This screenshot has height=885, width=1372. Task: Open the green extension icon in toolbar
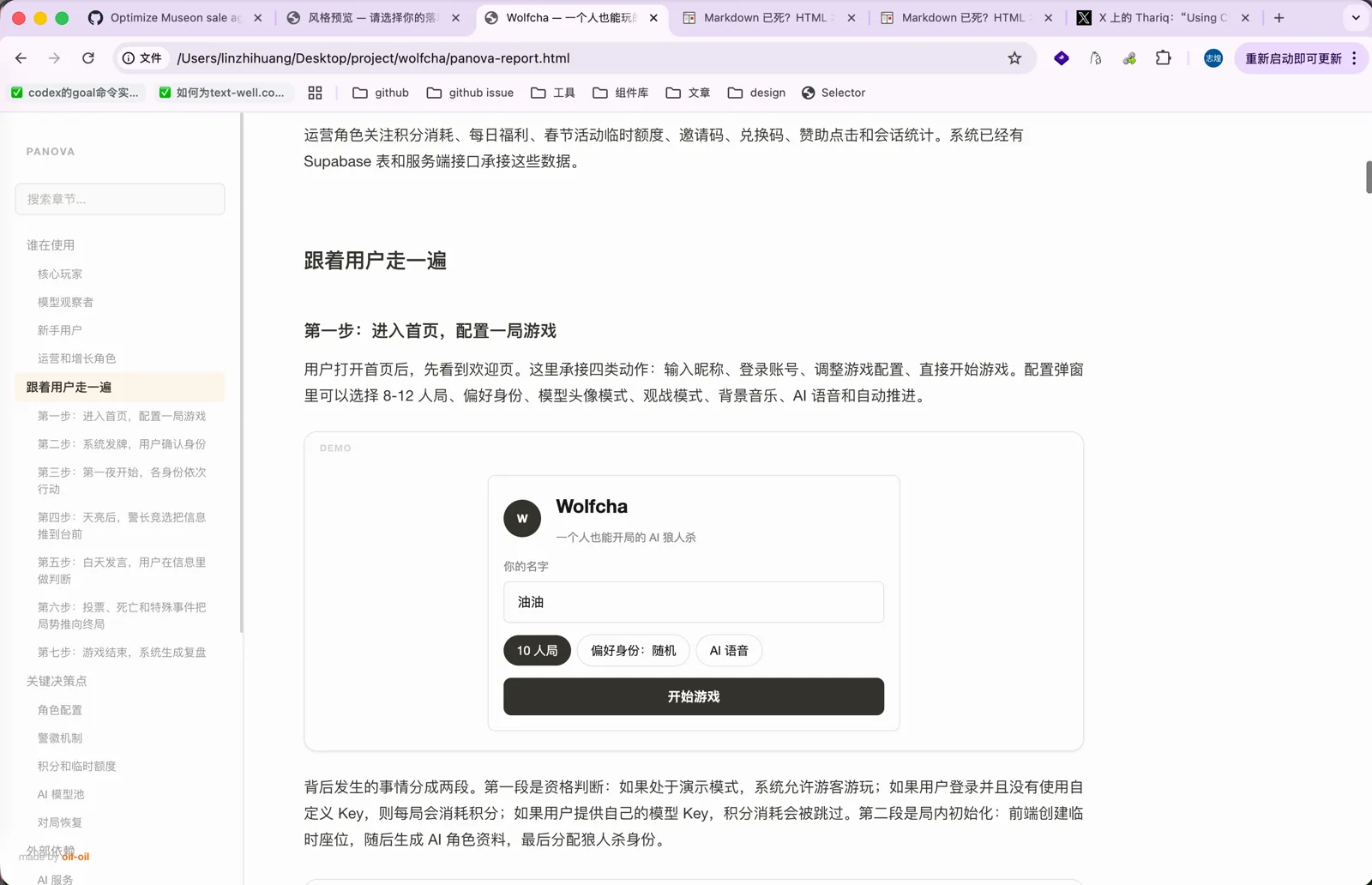click(1129, 58)
